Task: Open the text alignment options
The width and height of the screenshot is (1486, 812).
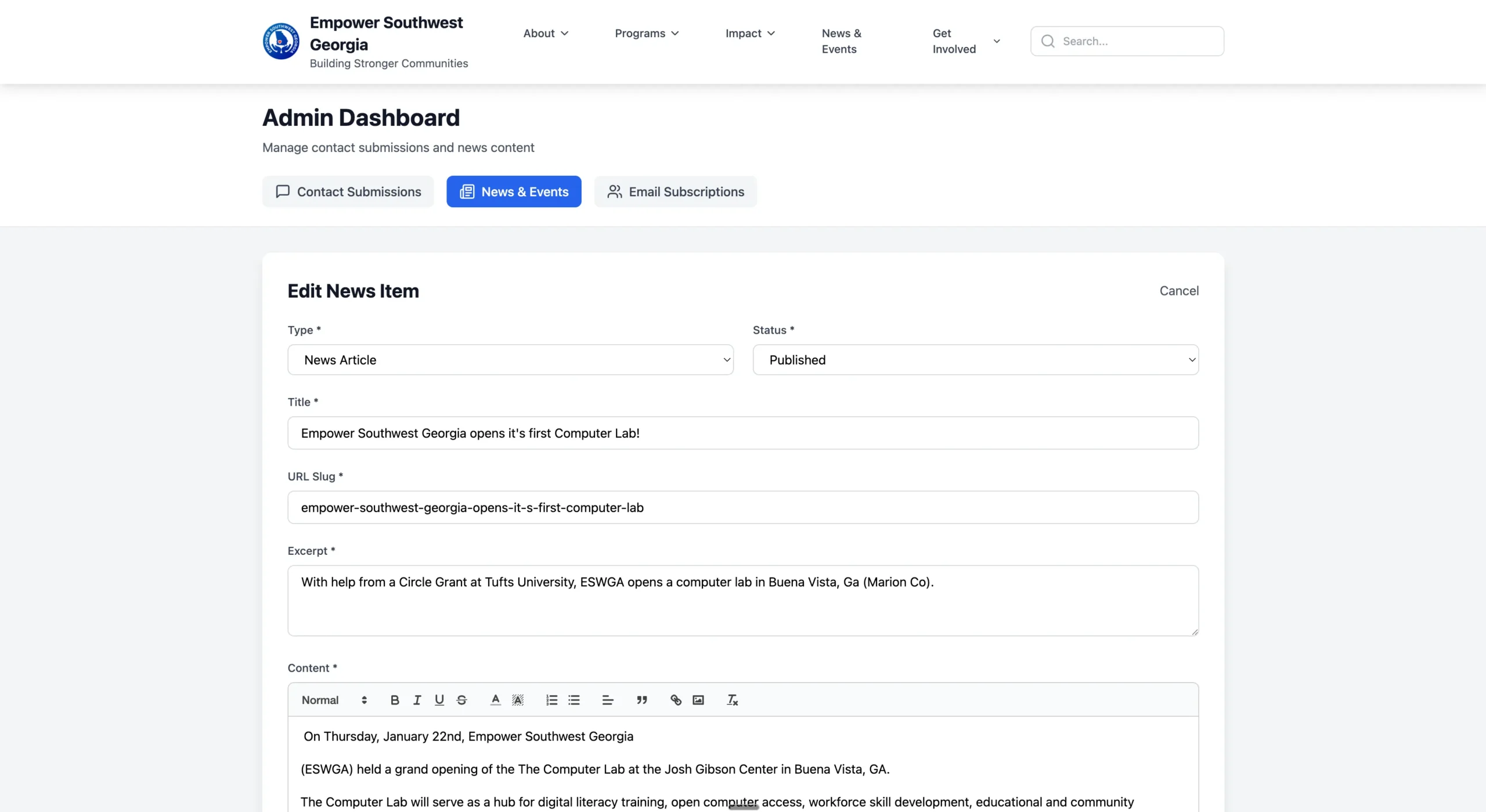Action: (608, 700)
